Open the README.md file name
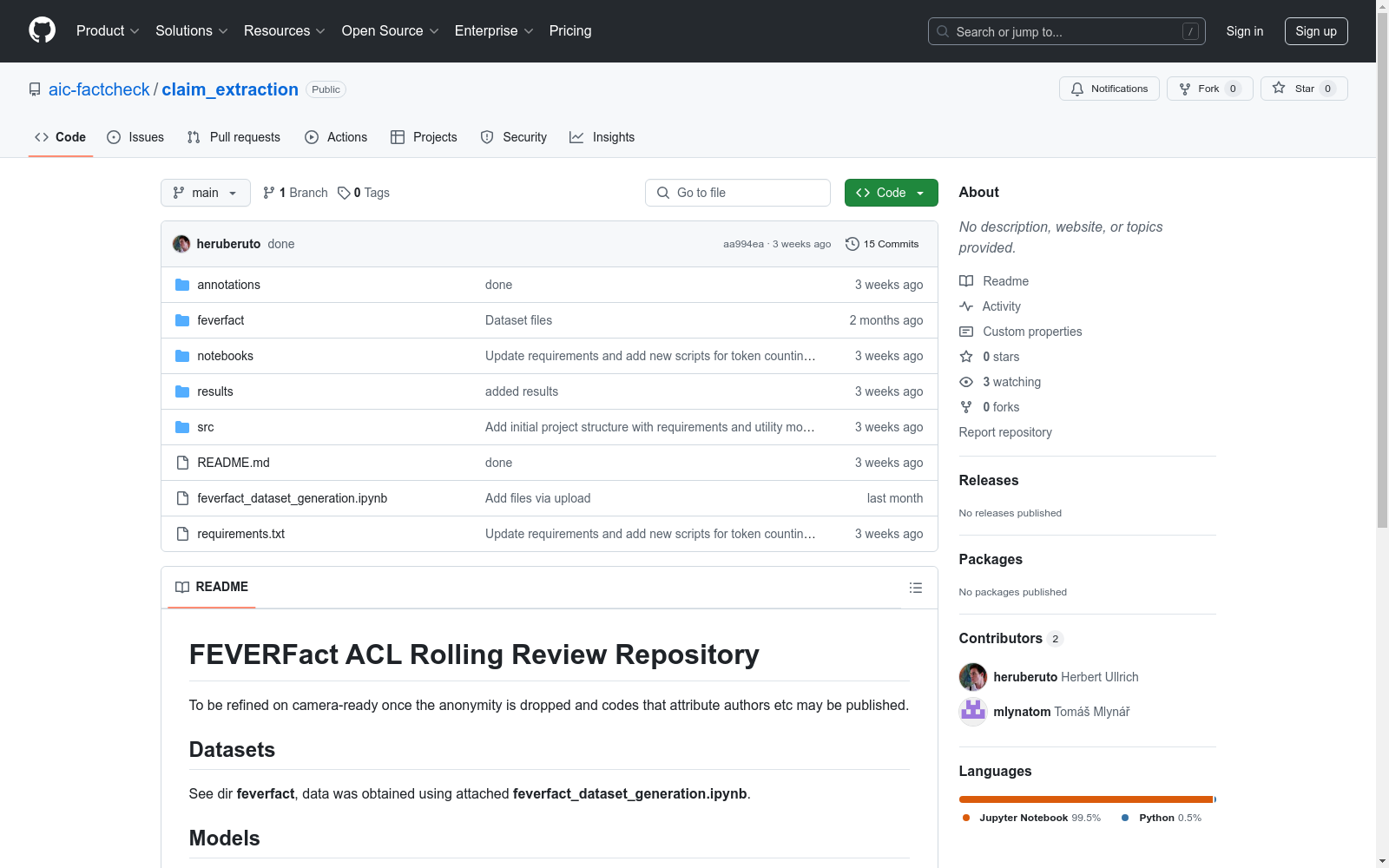Image resolution: width=1389 pixels, height=868 pixels. 234,463
